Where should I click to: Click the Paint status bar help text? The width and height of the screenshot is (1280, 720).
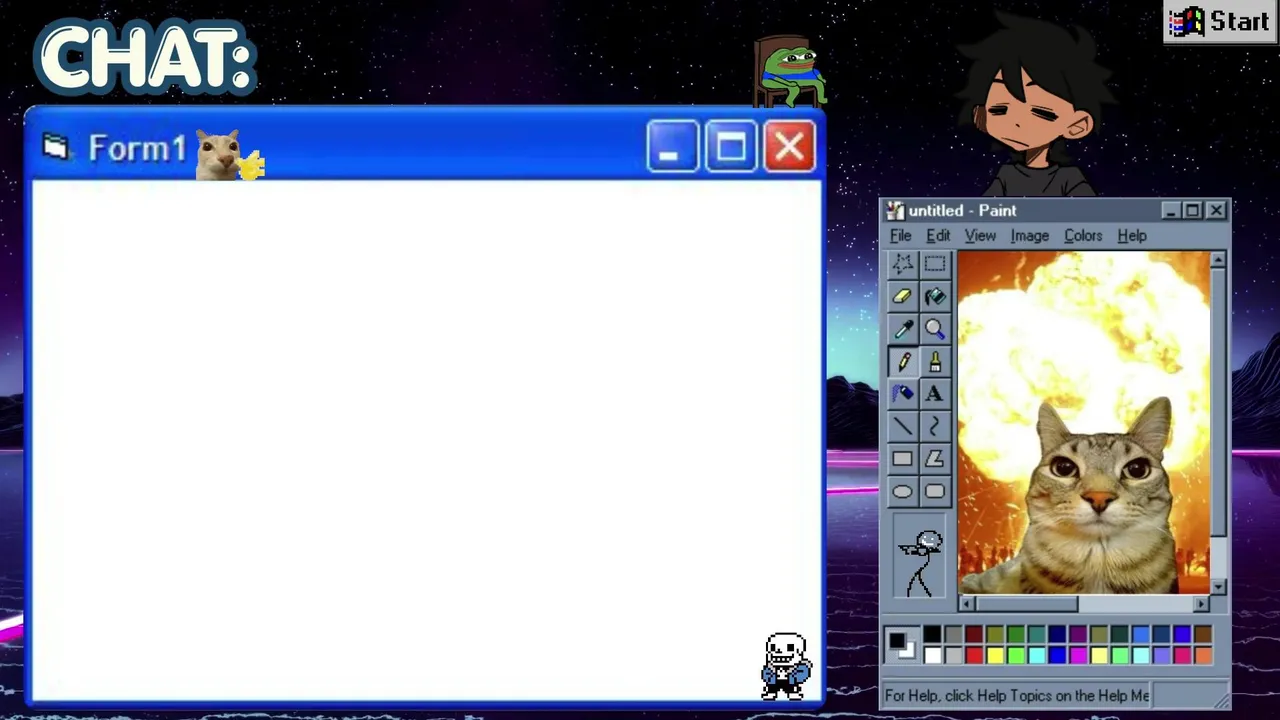click(x=1017, y=695)
